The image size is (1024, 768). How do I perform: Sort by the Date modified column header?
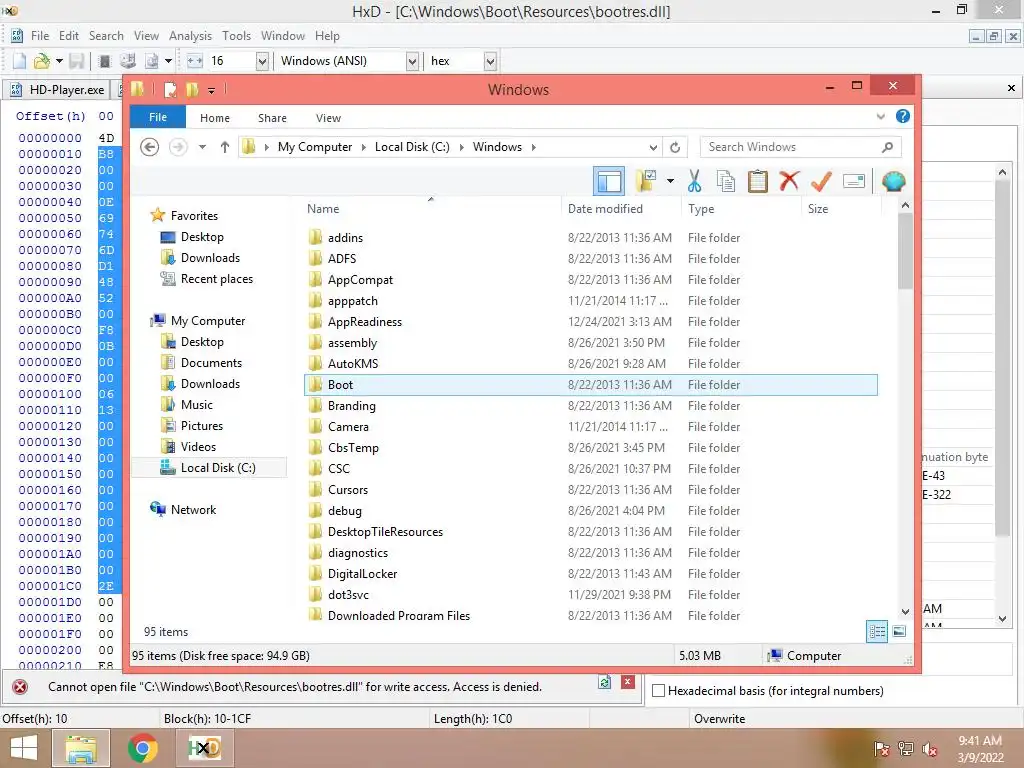tap(605, 209)
